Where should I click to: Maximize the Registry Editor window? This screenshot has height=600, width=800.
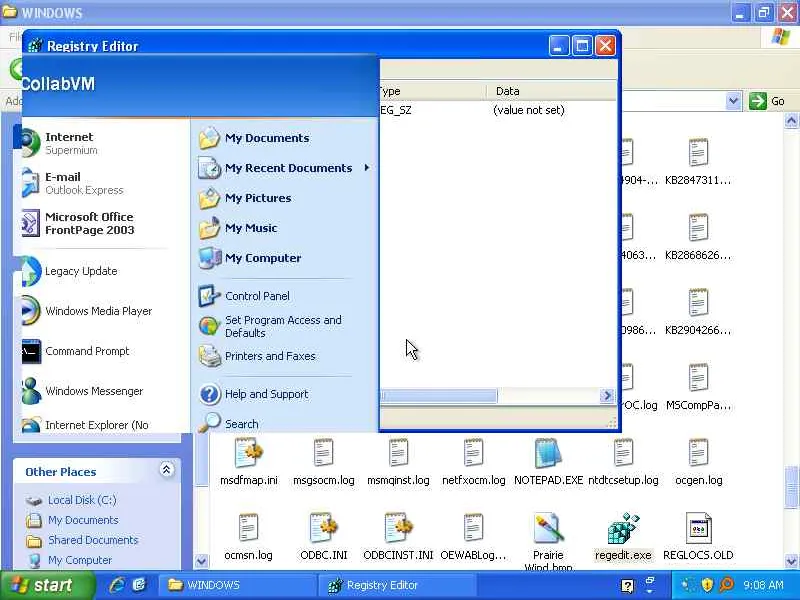(x=582, y=46)
